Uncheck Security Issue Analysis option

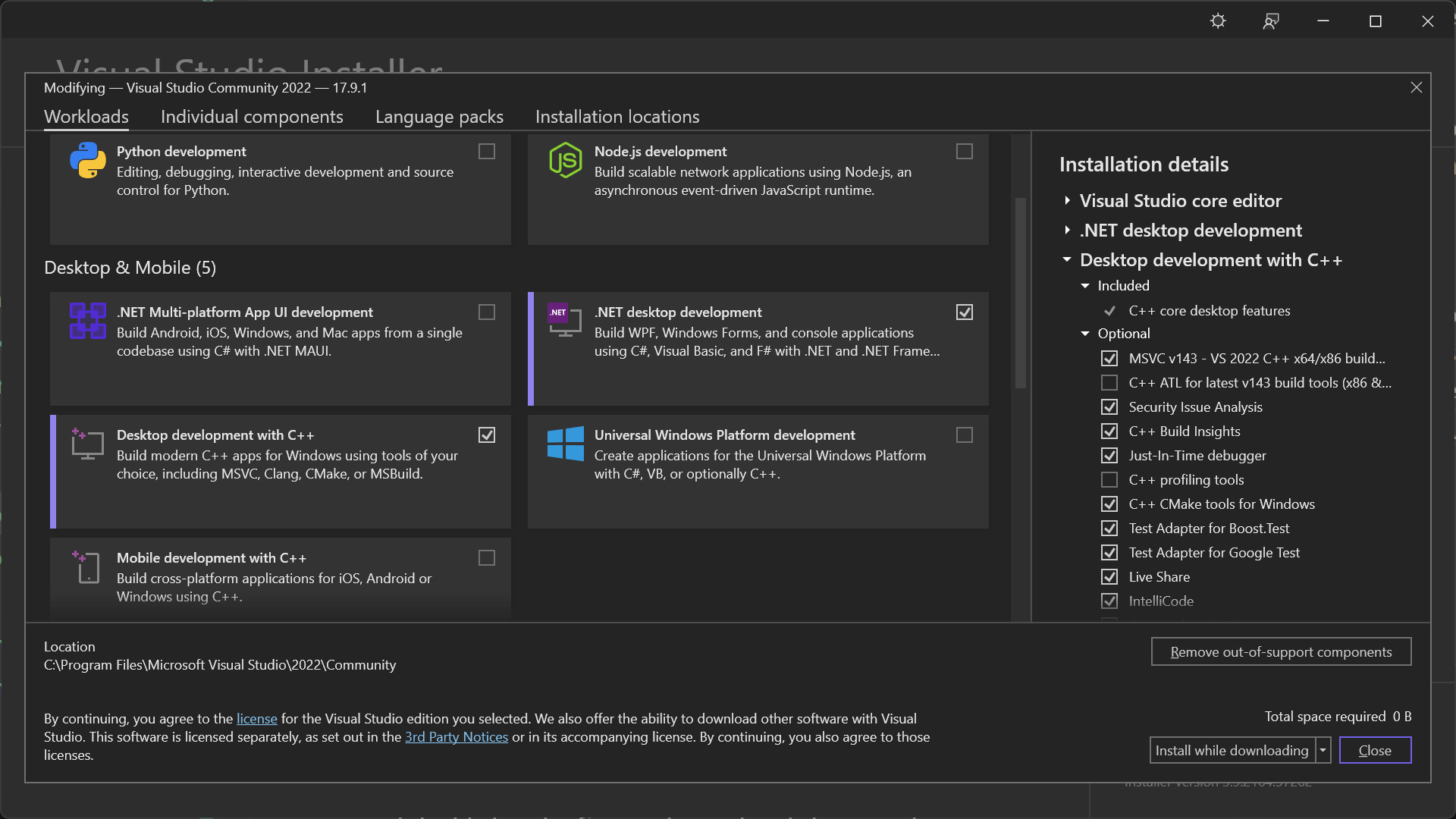[1109, 407]
